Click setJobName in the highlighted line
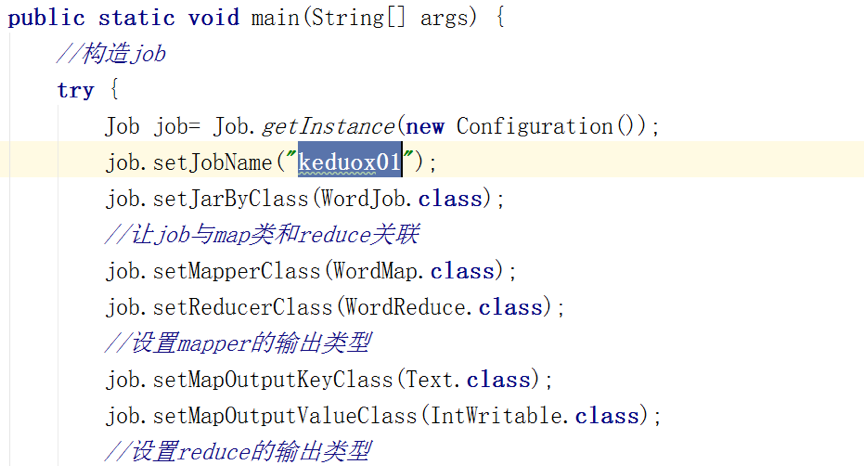864x466 pixels. pos(213,162)
